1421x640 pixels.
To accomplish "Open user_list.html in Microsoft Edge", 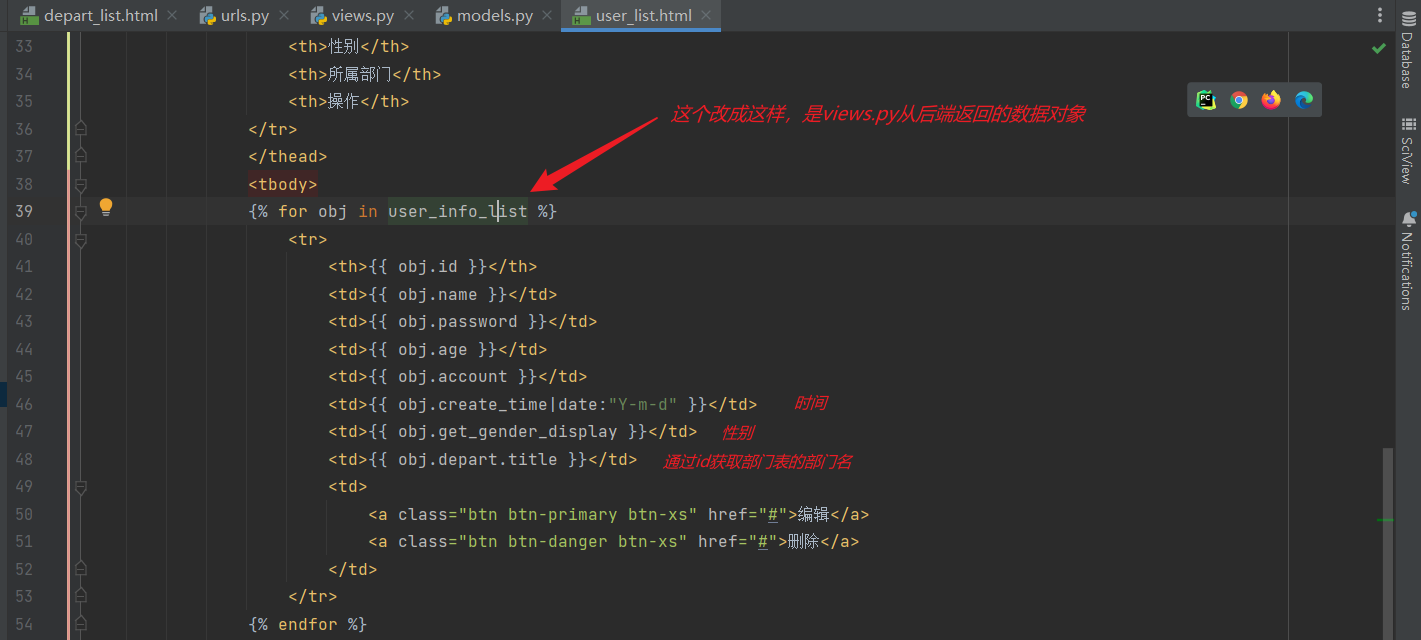I will 1303,99.
